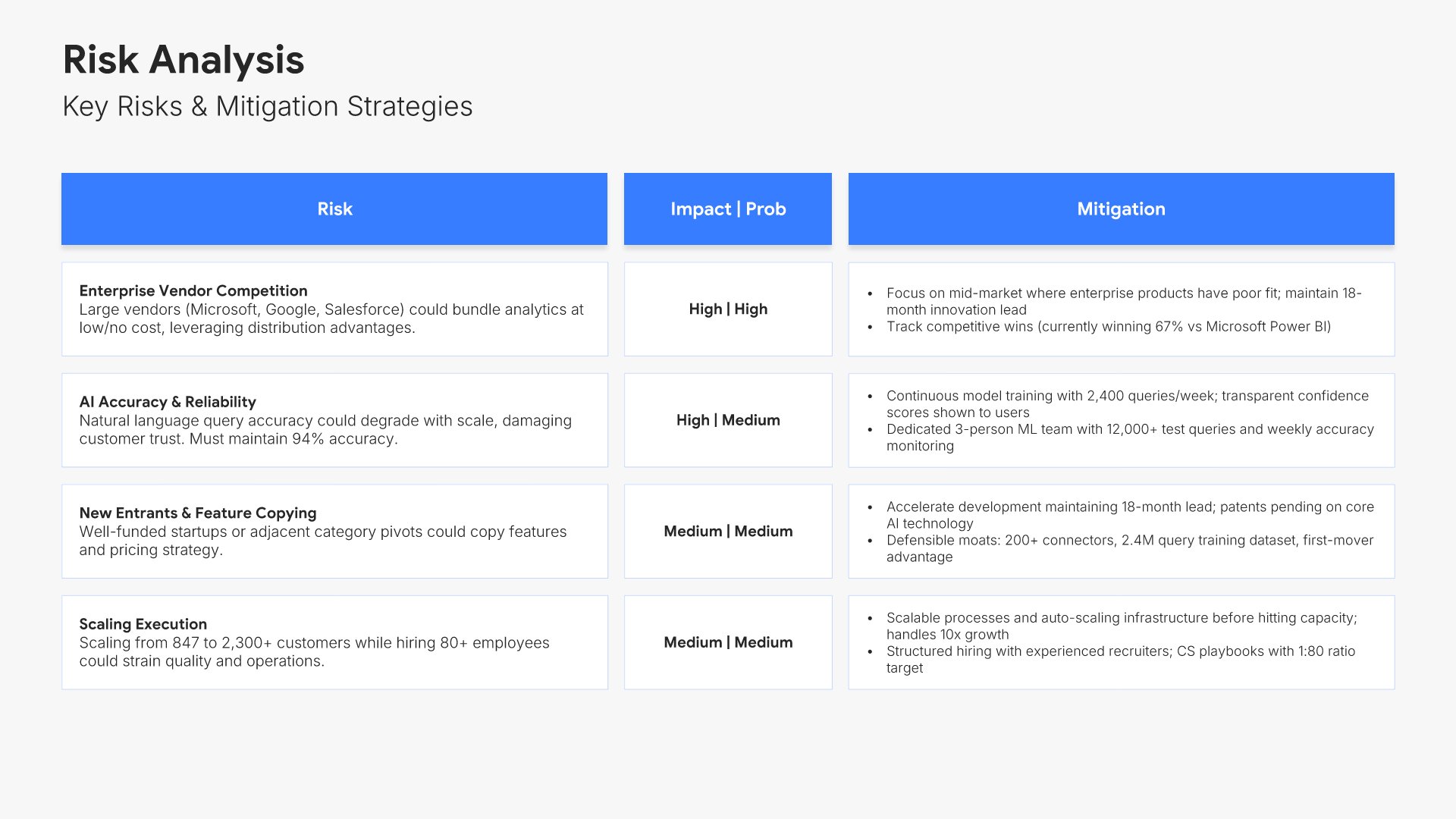This screenshot has height=819, width=1456.
Task: Click Medium | Medium rating for Scaling Execution
Action: click(727, 642)
